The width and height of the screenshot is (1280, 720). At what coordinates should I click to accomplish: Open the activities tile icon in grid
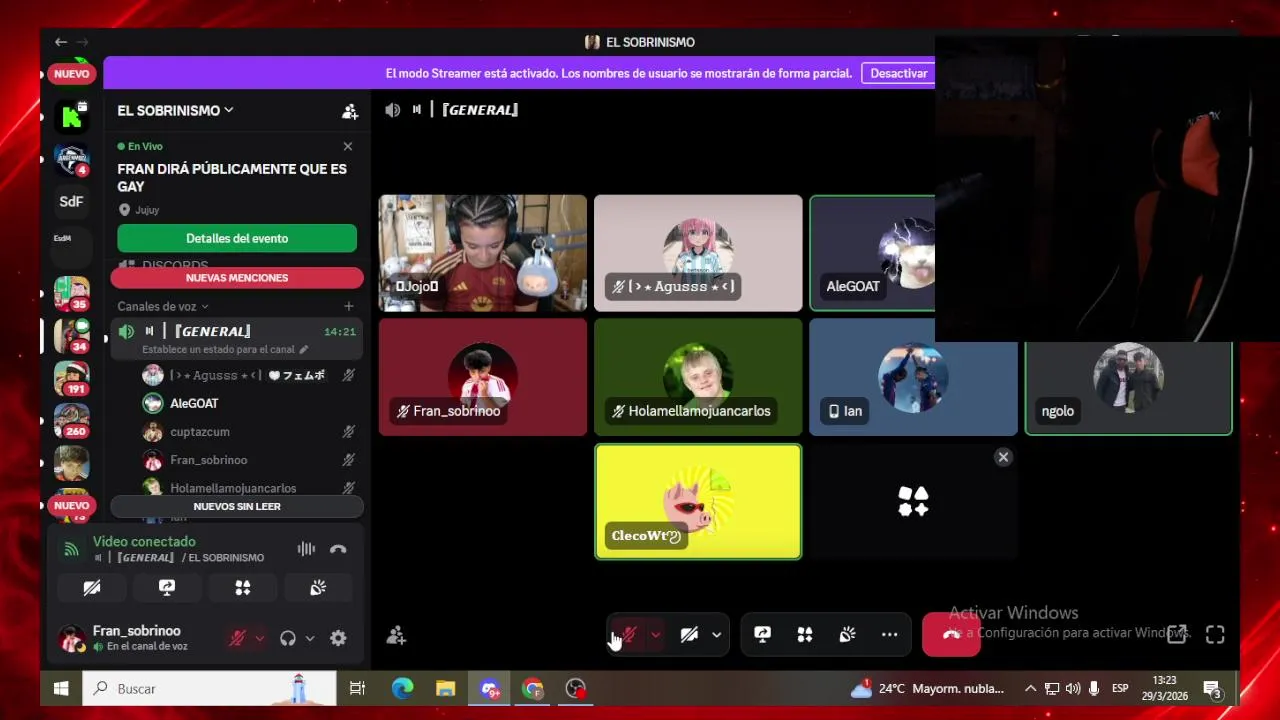(913, 502)
